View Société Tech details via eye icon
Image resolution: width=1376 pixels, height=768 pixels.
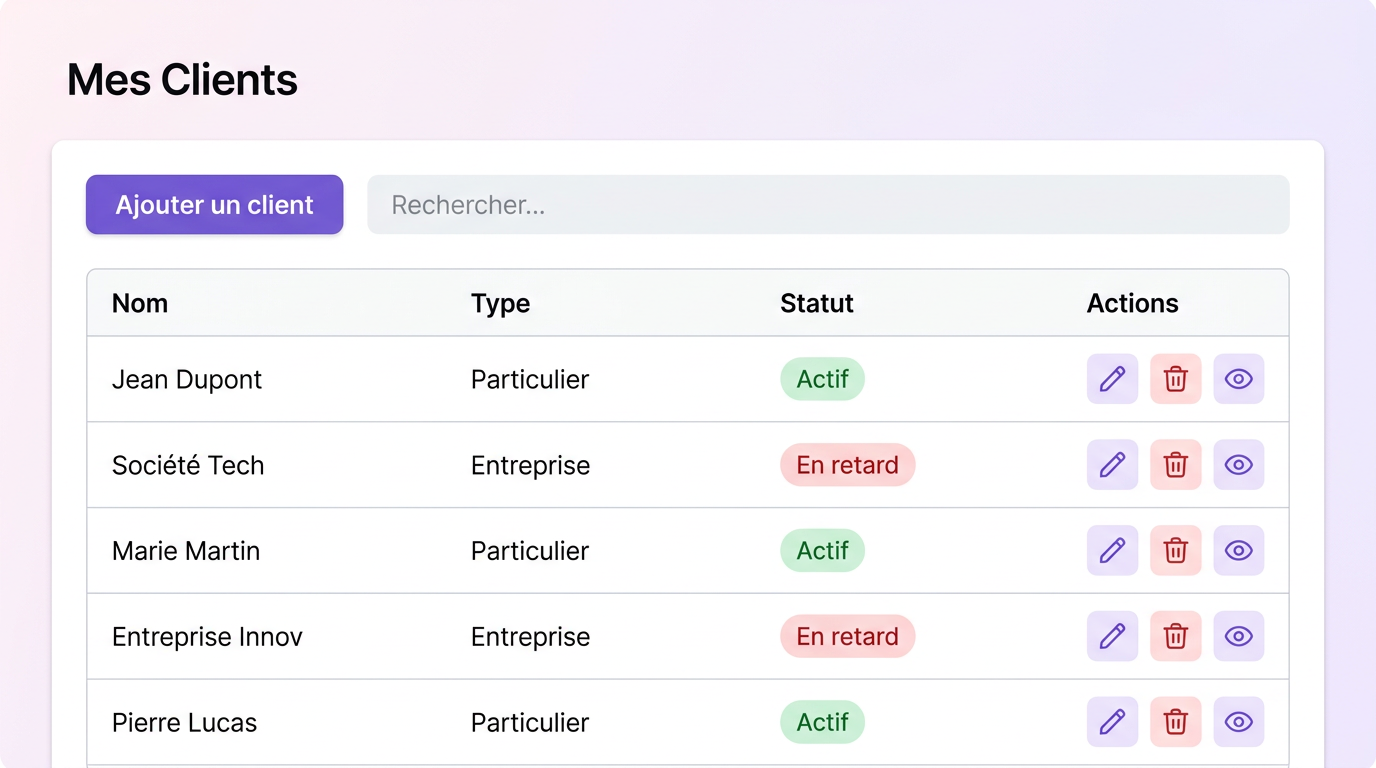coord(1239,465)
